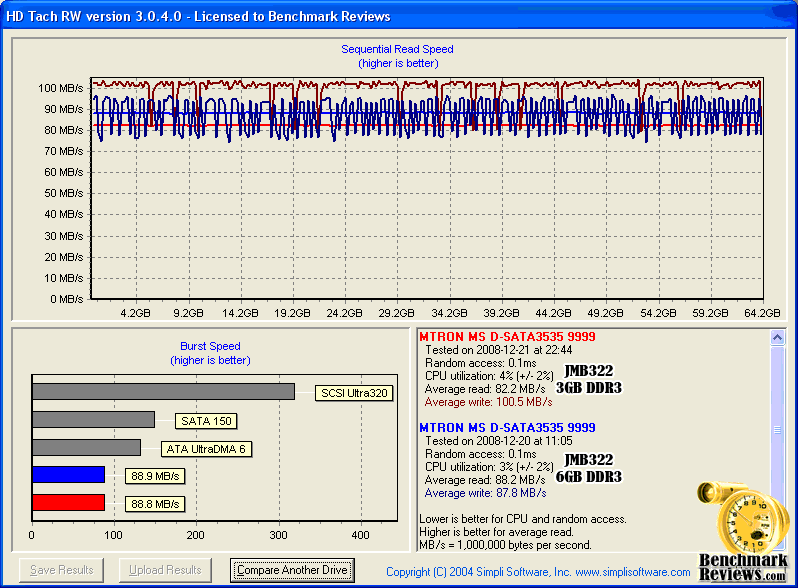Click the Average write: 100.5 MB/s line
Image resolution: width=798 pixels, height=588 pixels.
(489, 402)
